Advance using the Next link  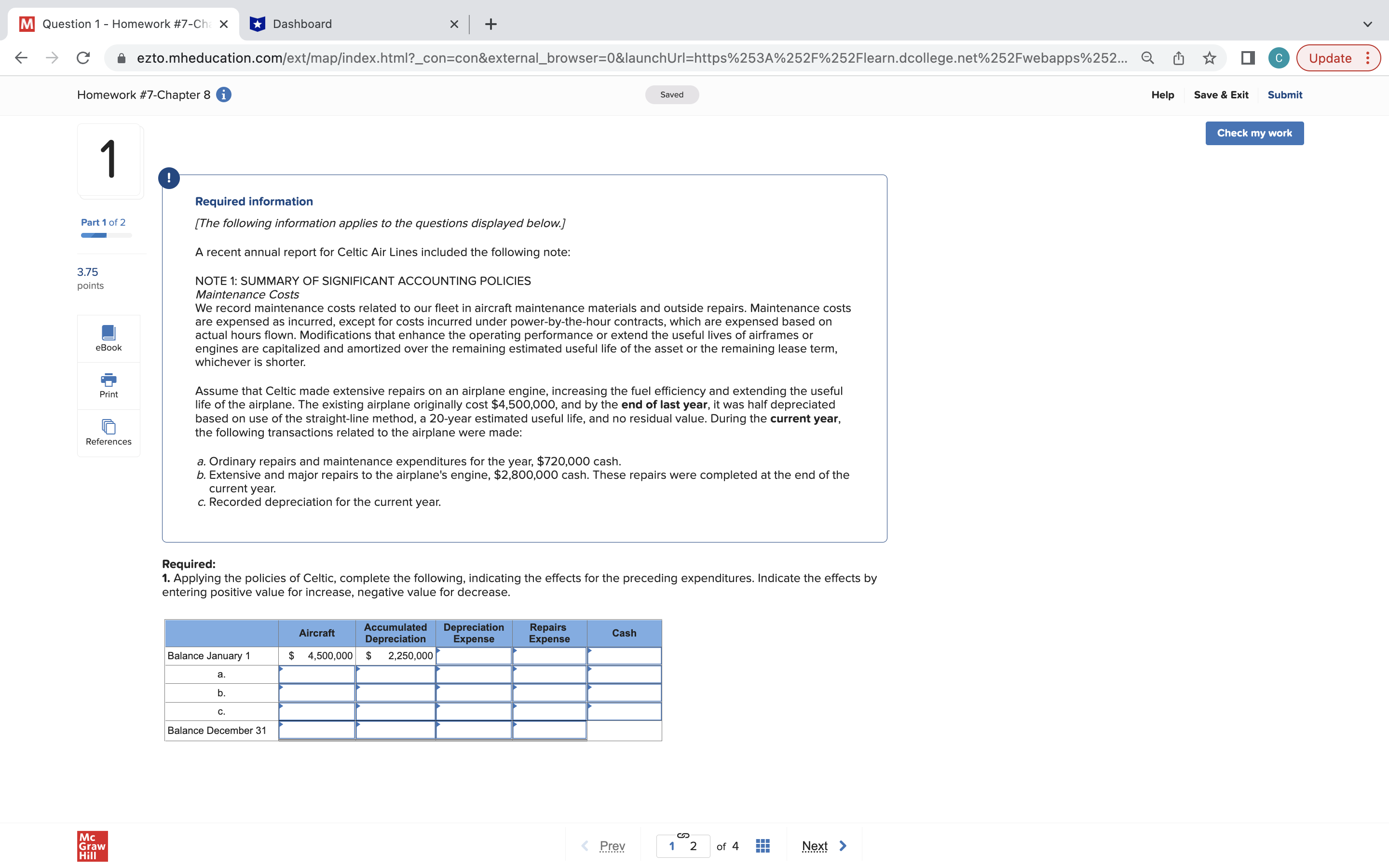click(814, 845)
